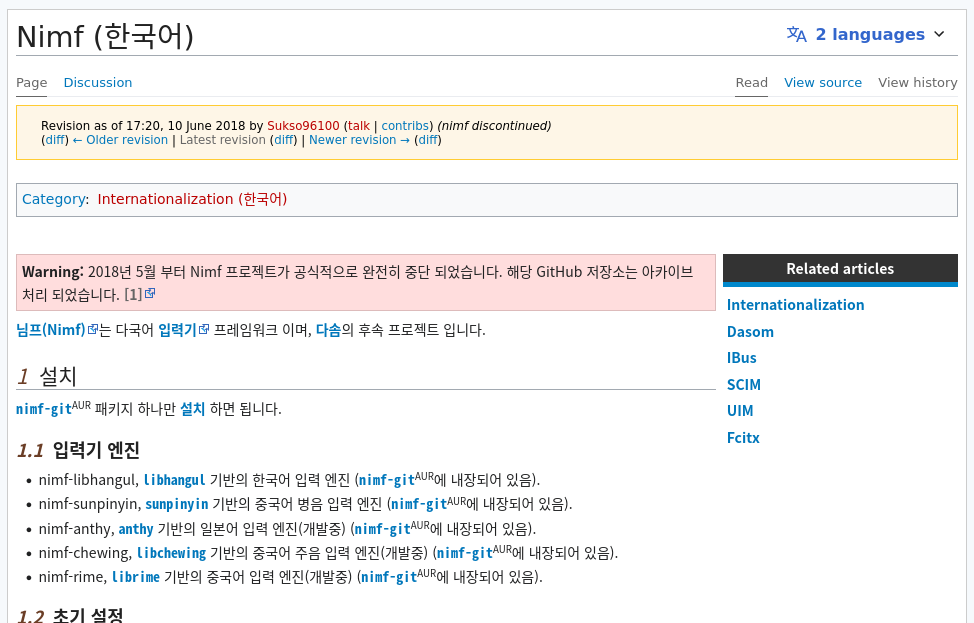Open the libhangul package link

[174, 480]
